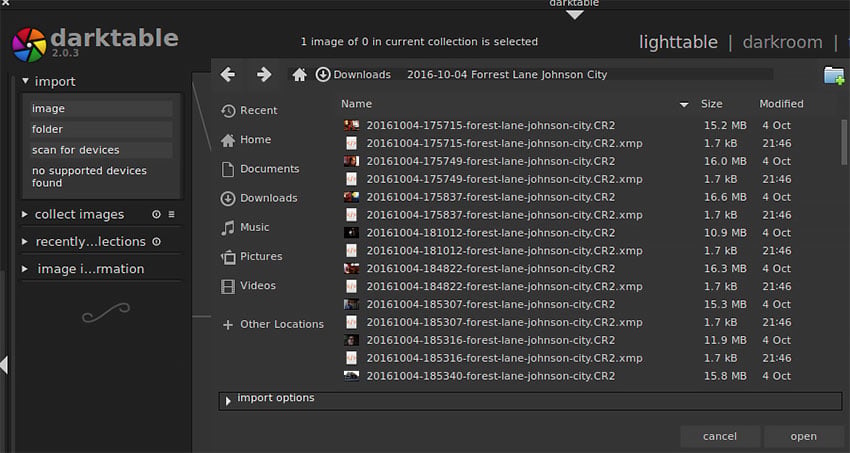Open Music in the sidebar
850x453 pixels.
tap(245, 228)
